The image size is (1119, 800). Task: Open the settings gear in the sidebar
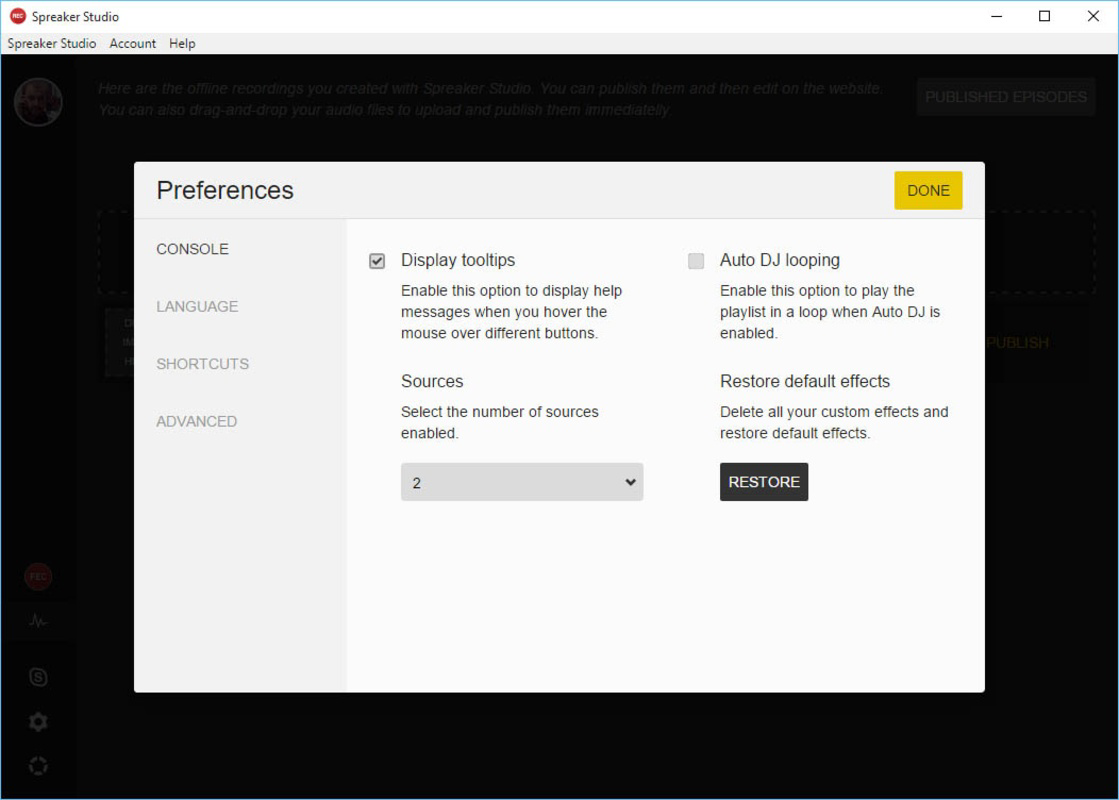[x=38, y=721]
